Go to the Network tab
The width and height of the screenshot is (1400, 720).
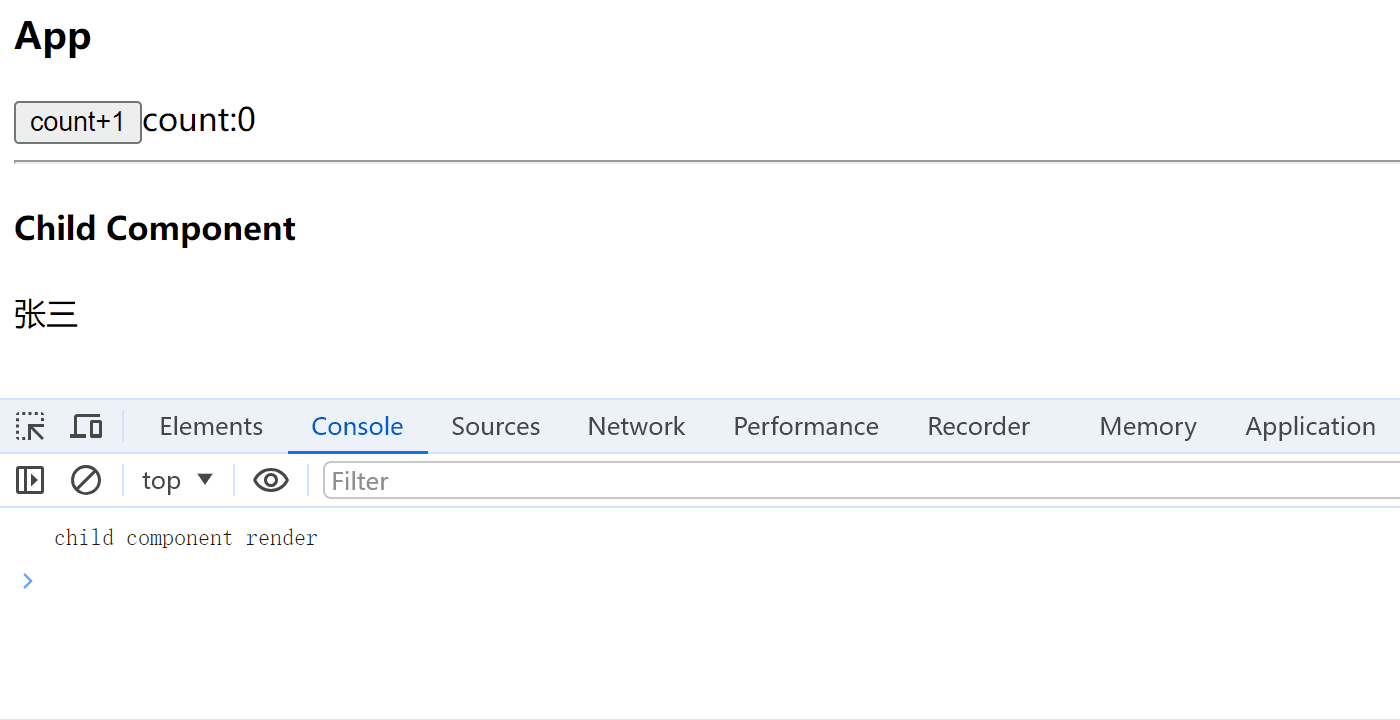636,427
